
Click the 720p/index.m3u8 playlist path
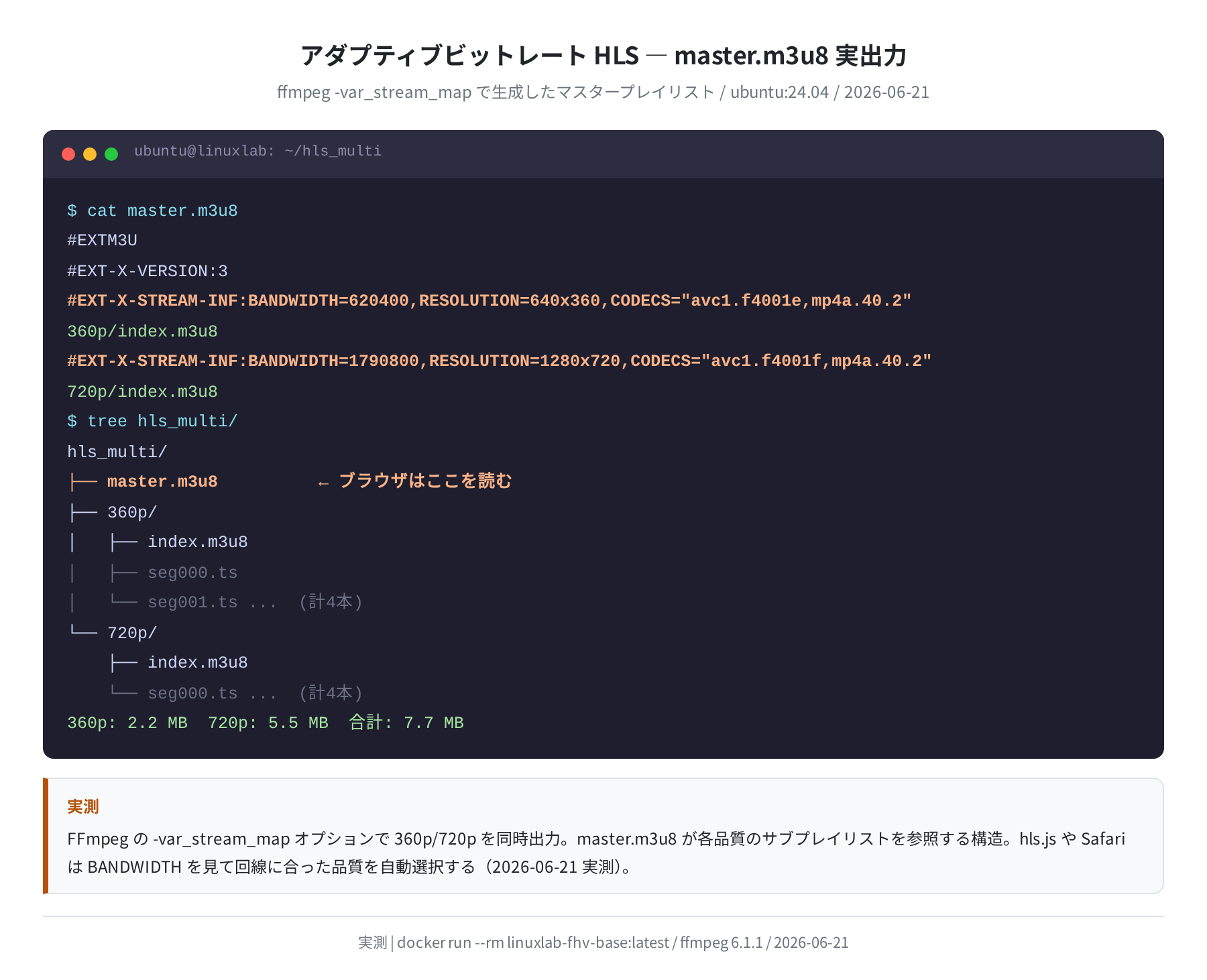point(142,391)
